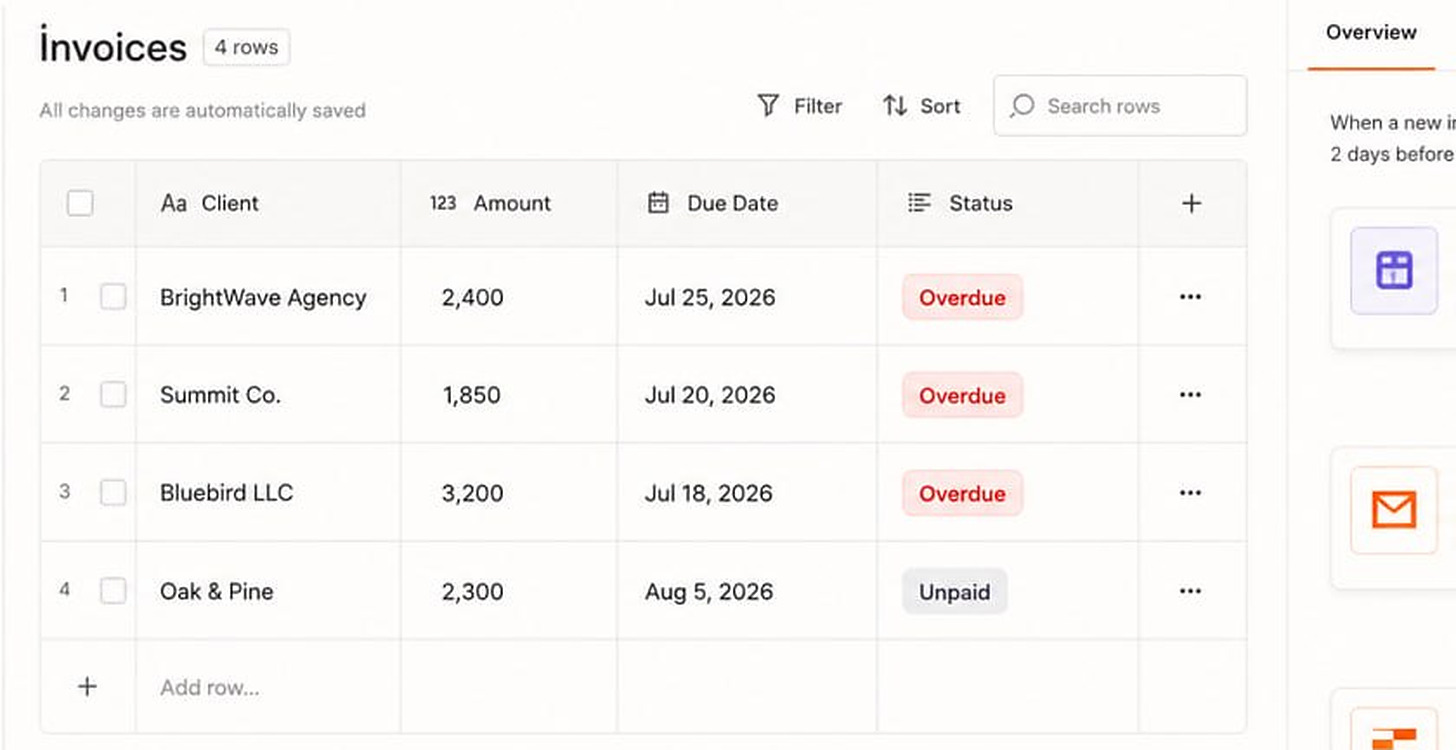The height and width of the screenshot is (750, 1456).
Task: Open Overdue status for BrightWave Agency
Action: pos(962,297)
